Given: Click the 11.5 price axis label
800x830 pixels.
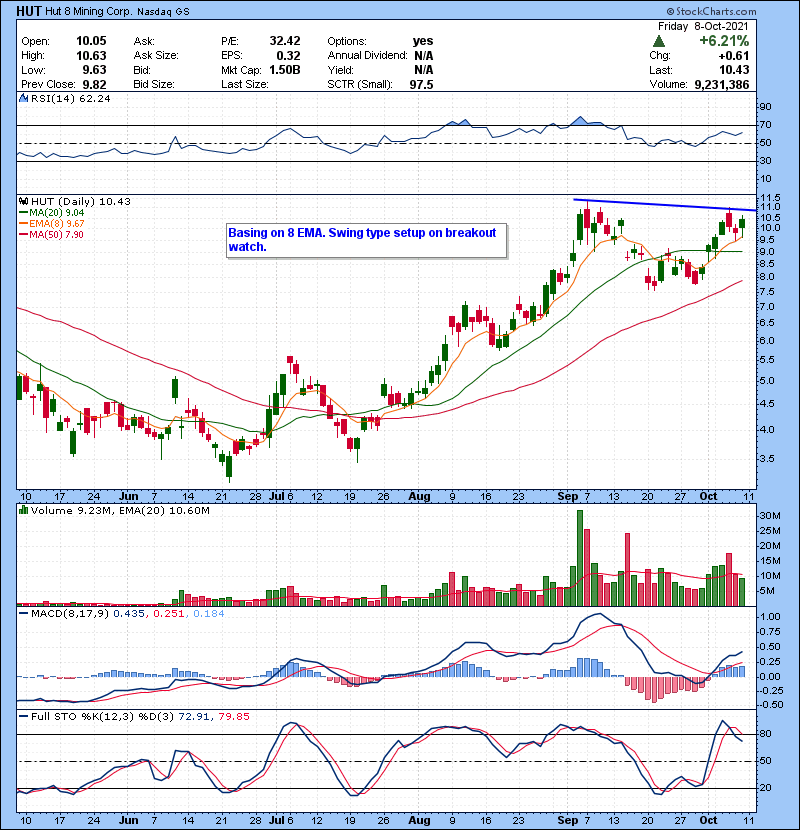Looking at the screenshot, I should (x=770, y=198).
